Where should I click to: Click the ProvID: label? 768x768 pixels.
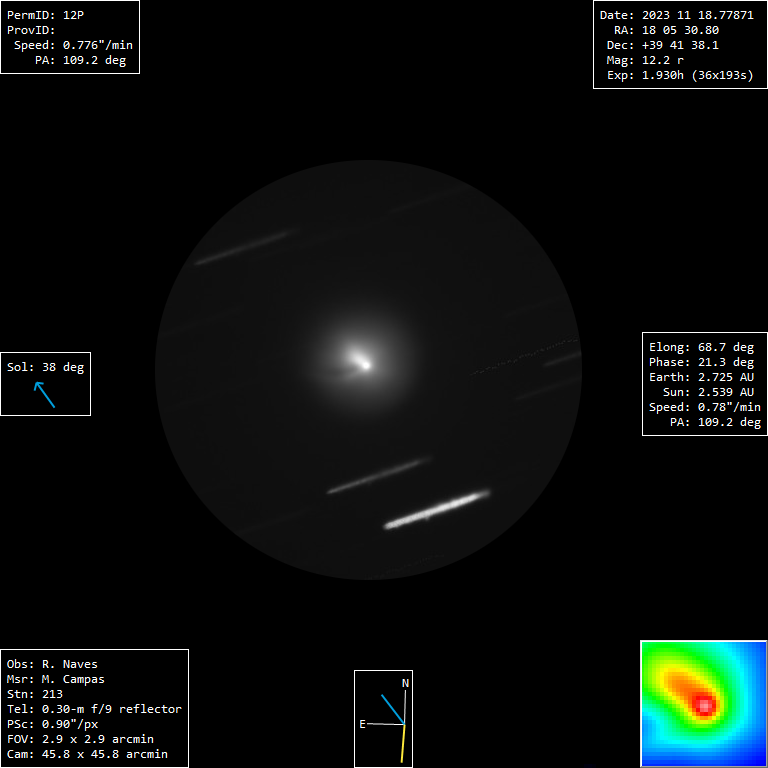pyautogui.click(x=31, y=30)
